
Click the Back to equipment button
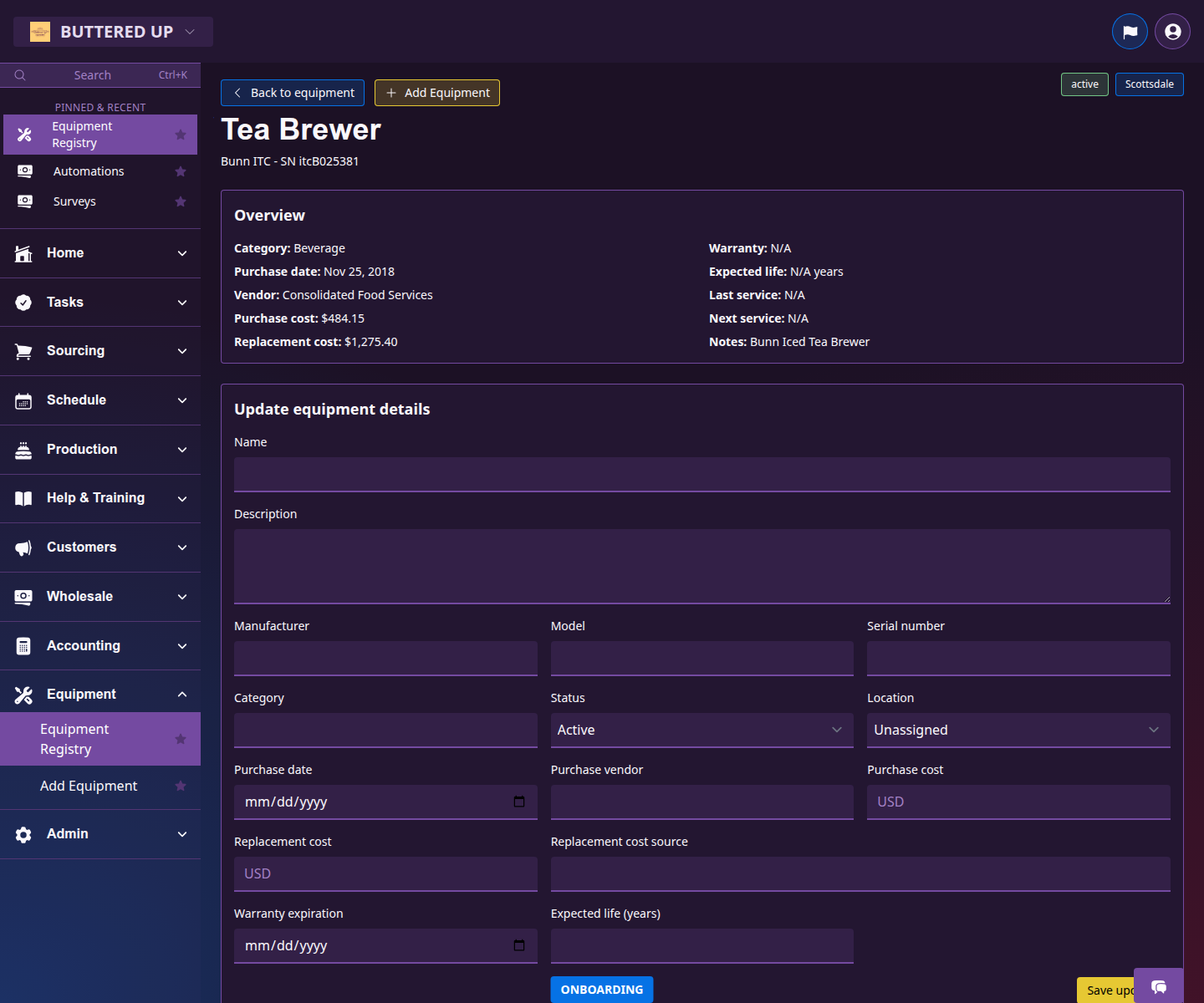292,92
